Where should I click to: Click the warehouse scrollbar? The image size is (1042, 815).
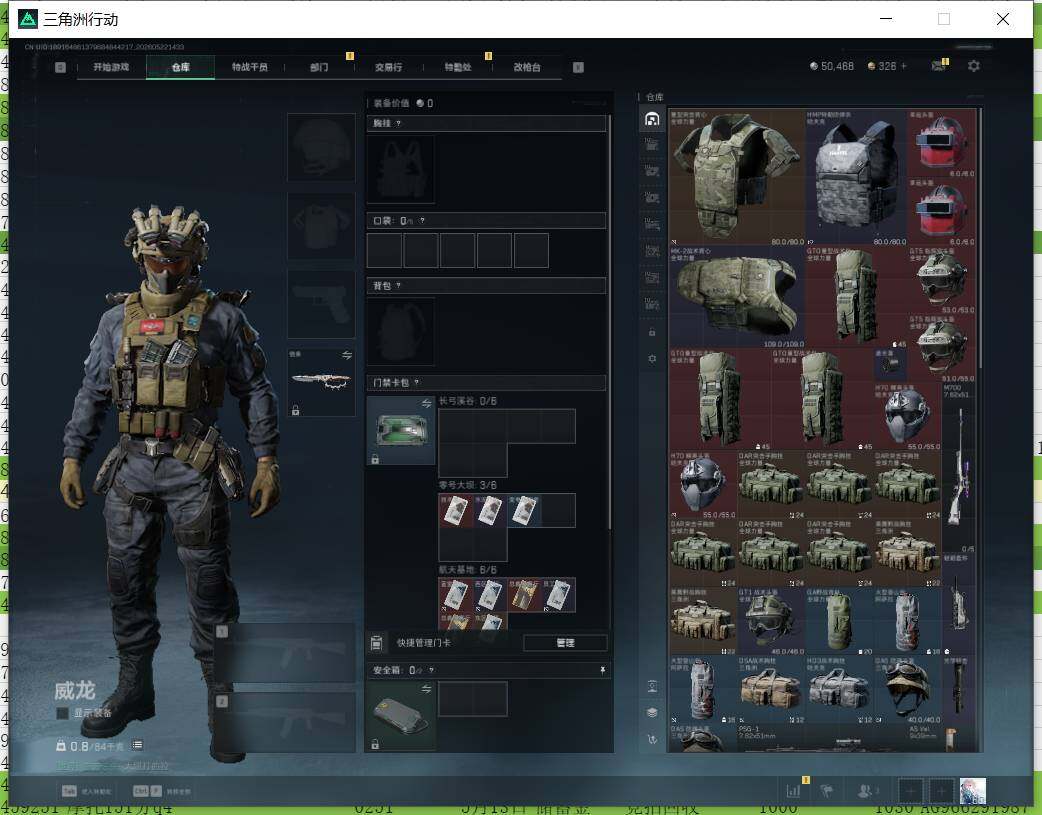pos(981,239)
